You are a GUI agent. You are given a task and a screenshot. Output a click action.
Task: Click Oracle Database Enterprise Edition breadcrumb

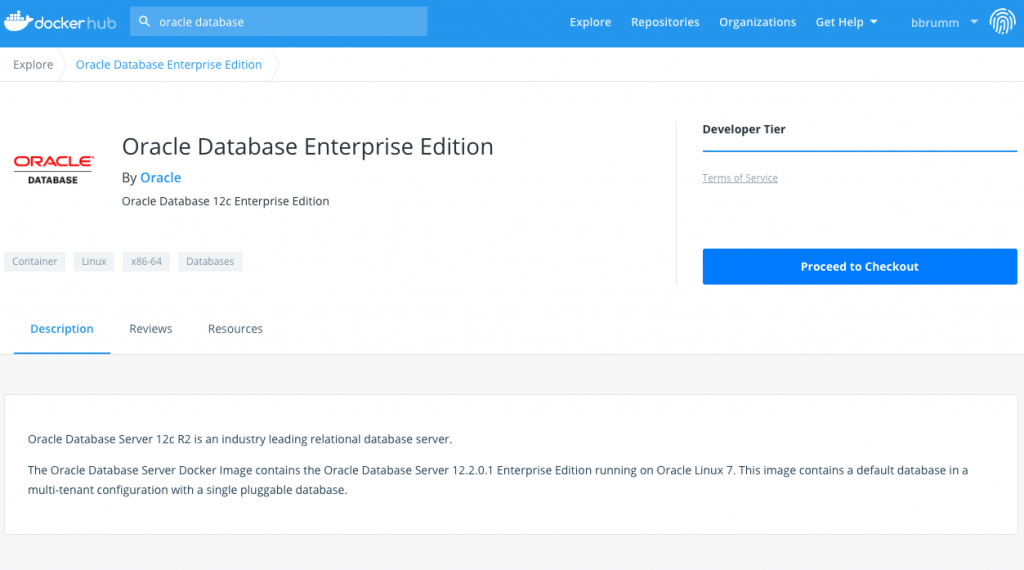click(x=169, y=65)
